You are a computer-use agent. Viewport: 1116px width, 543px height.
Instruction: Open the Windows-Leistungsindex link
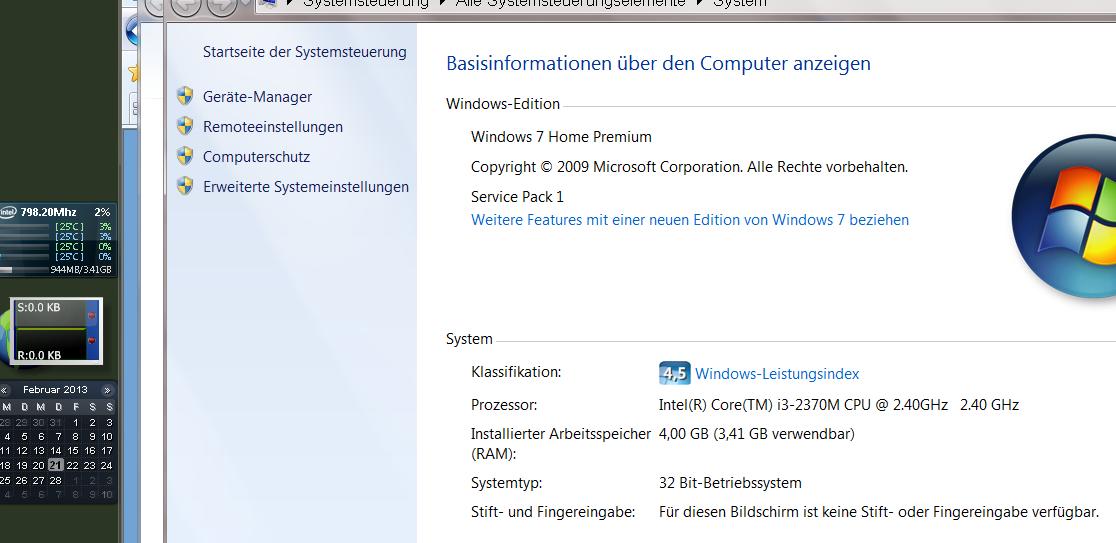click(777, 374)
